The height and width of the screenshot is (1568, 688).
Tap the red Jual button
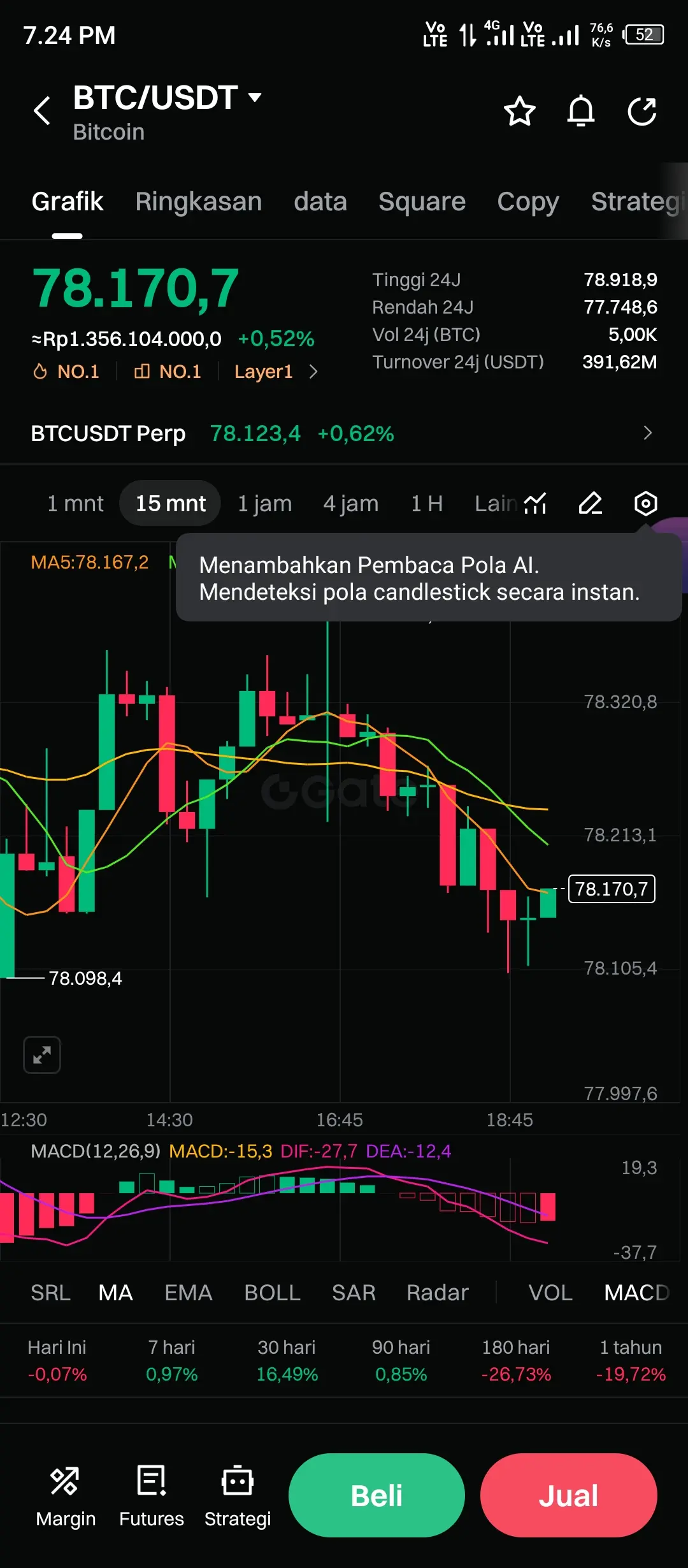point(568,1495)
